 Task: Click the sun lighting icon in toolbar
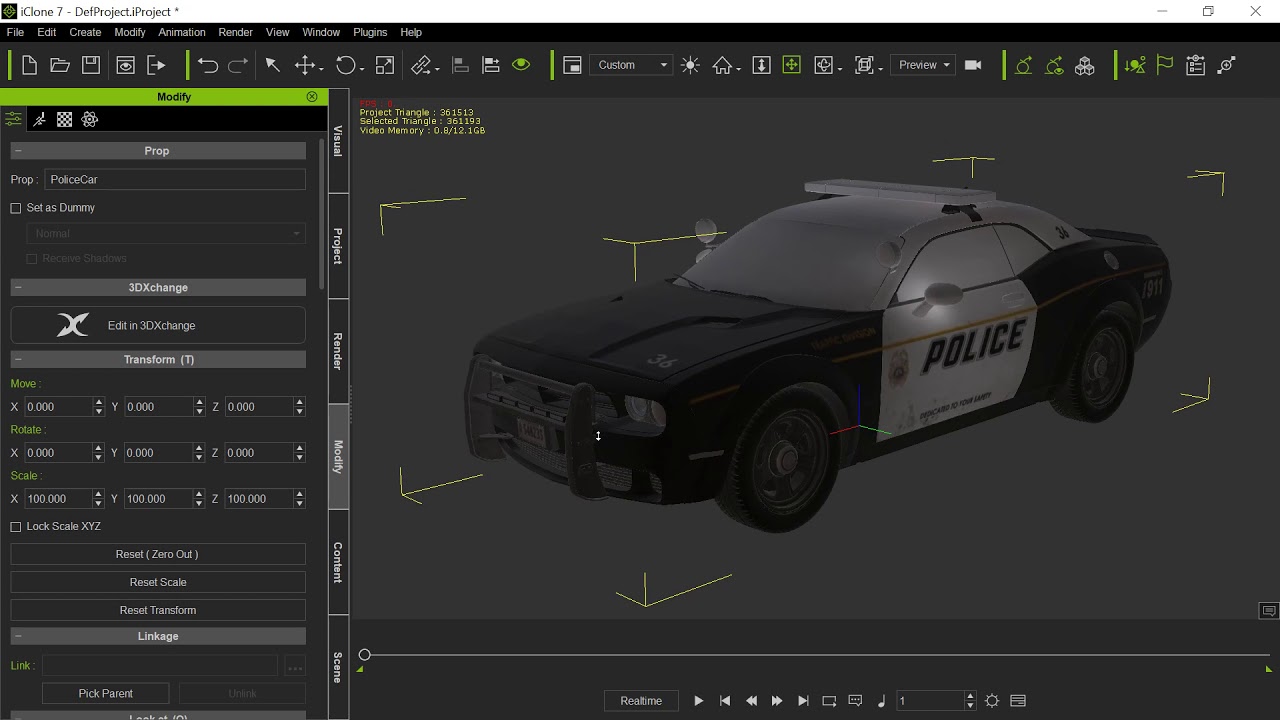[690, 65]
